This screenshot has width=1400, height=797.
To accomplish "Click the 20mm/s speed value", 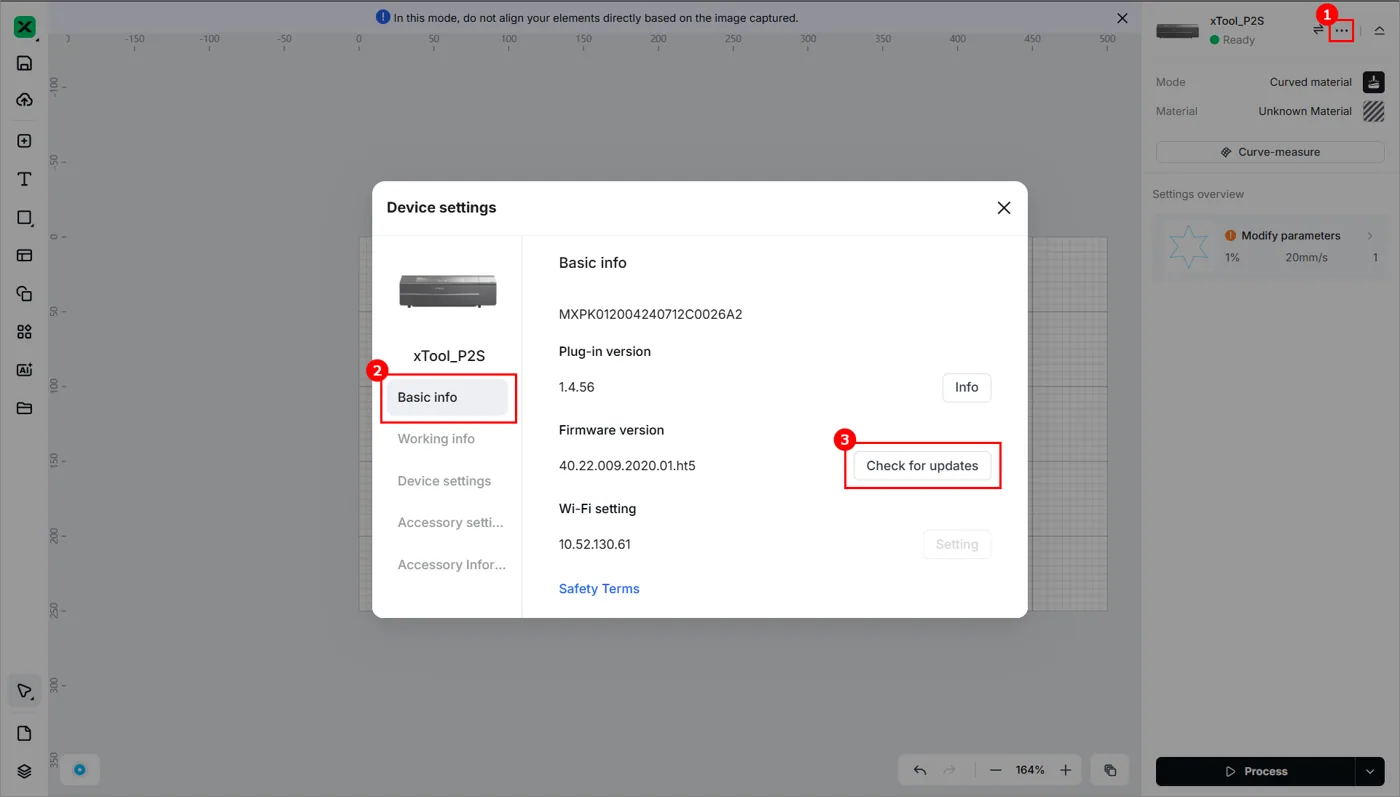I will [1307, 258].
